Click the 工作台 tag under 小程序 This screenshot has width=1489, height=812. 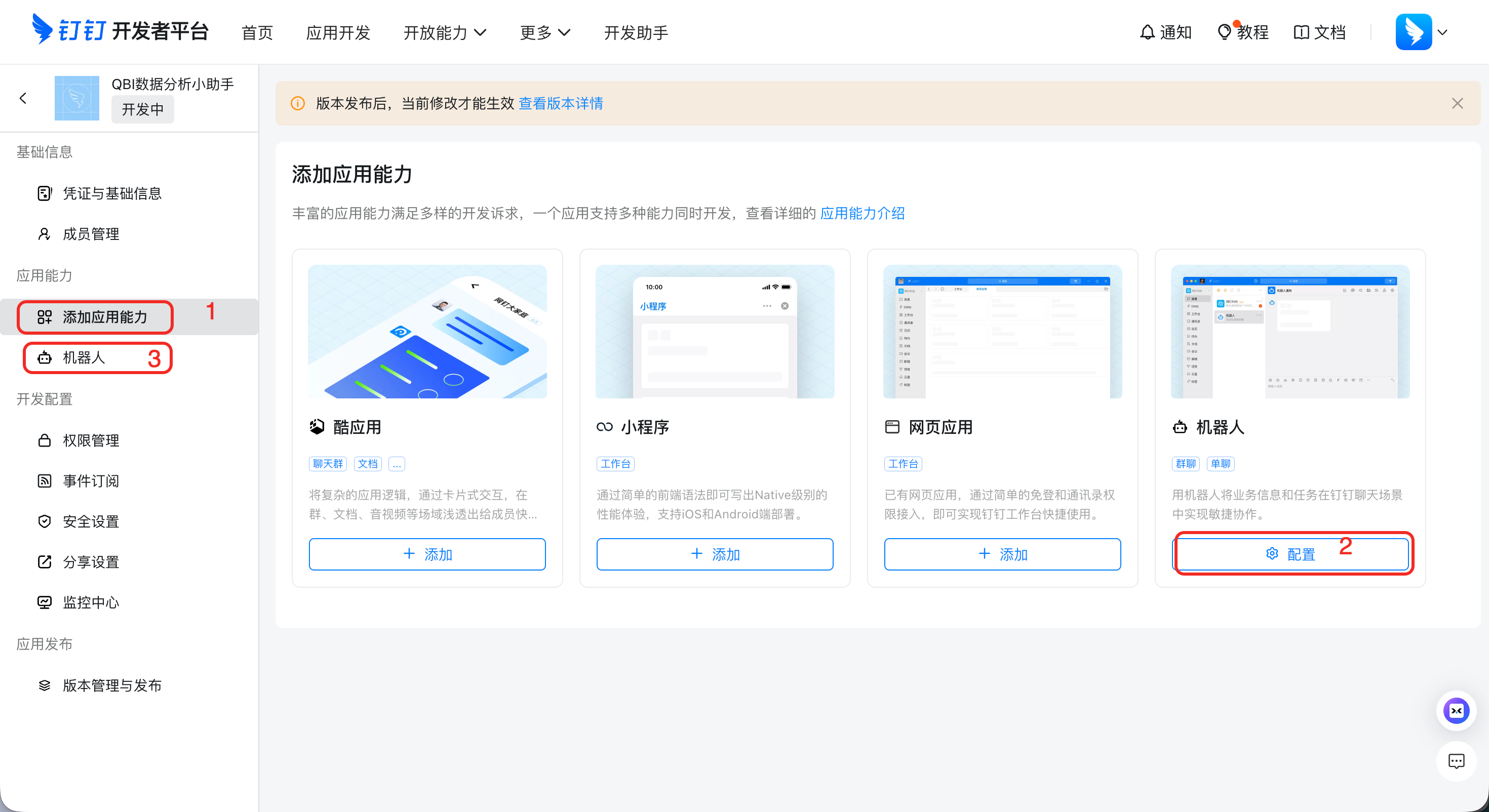[x=615, y=464]
